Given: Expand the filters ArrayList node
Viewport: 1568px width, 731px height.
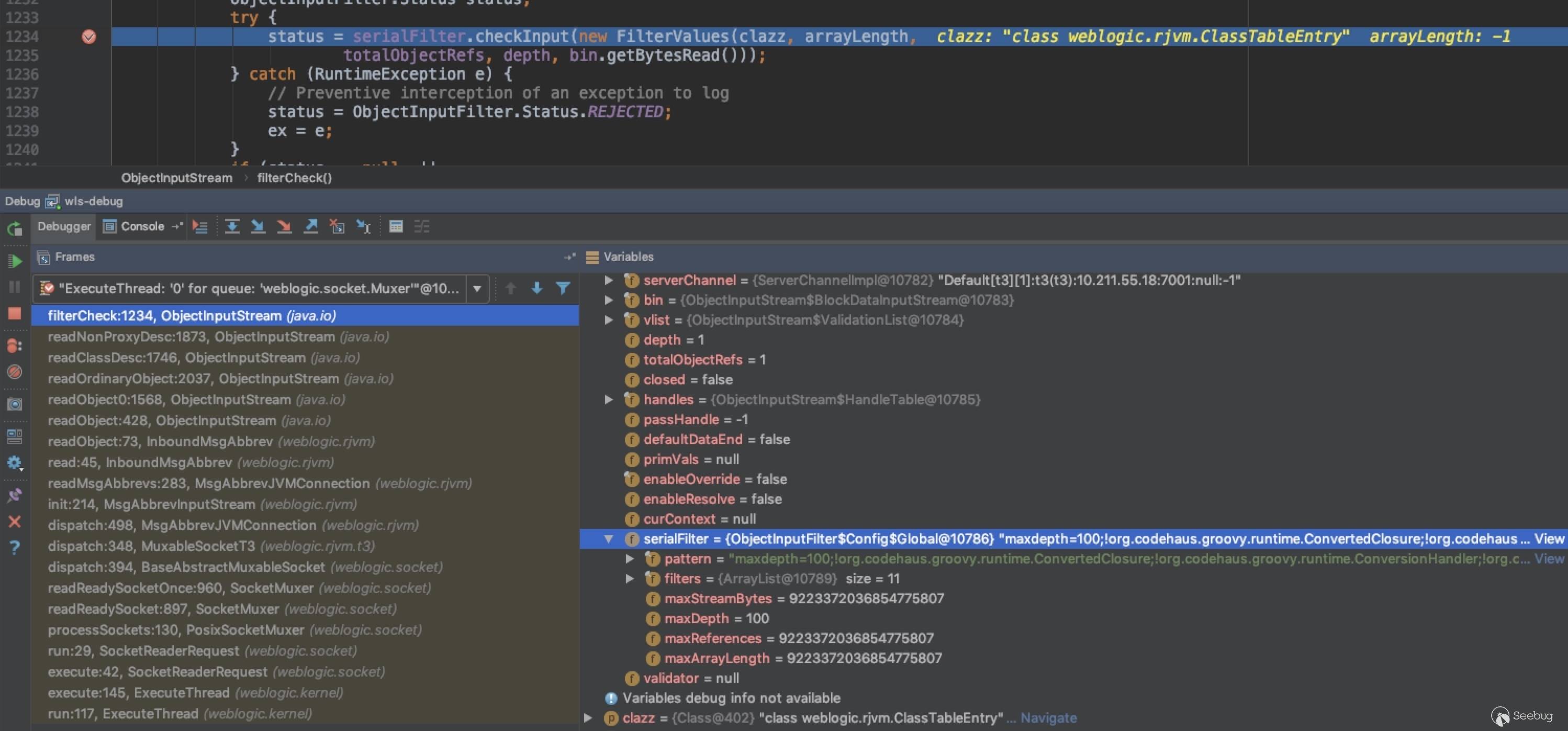Looking at the screenshot, I should (630, 579).
